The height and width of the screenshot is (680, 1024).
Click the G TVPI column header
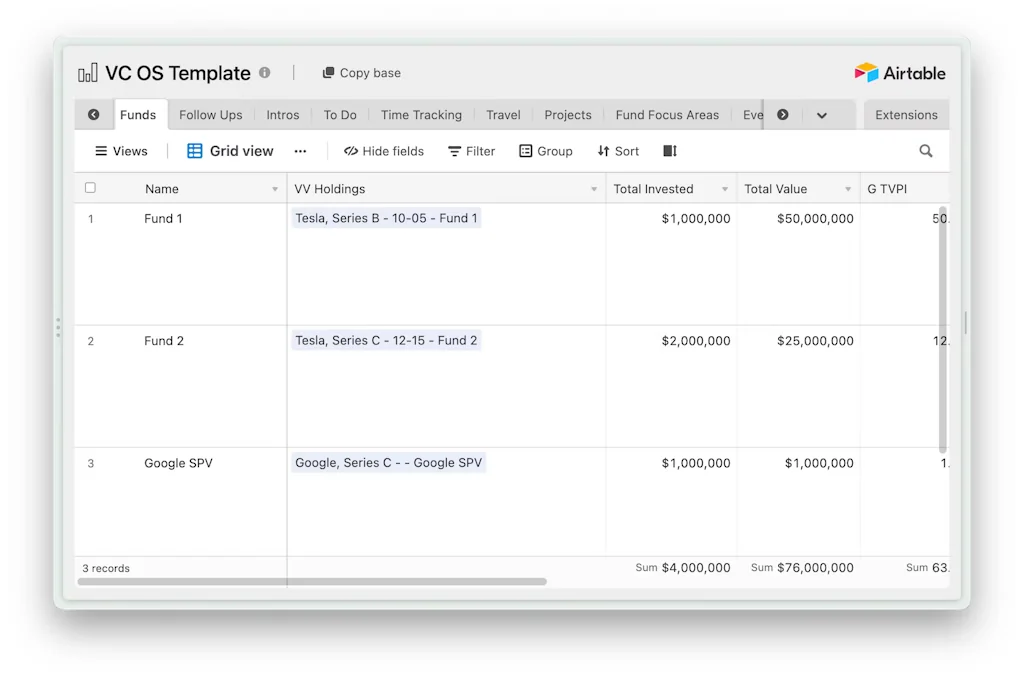[x=904, y=189]
